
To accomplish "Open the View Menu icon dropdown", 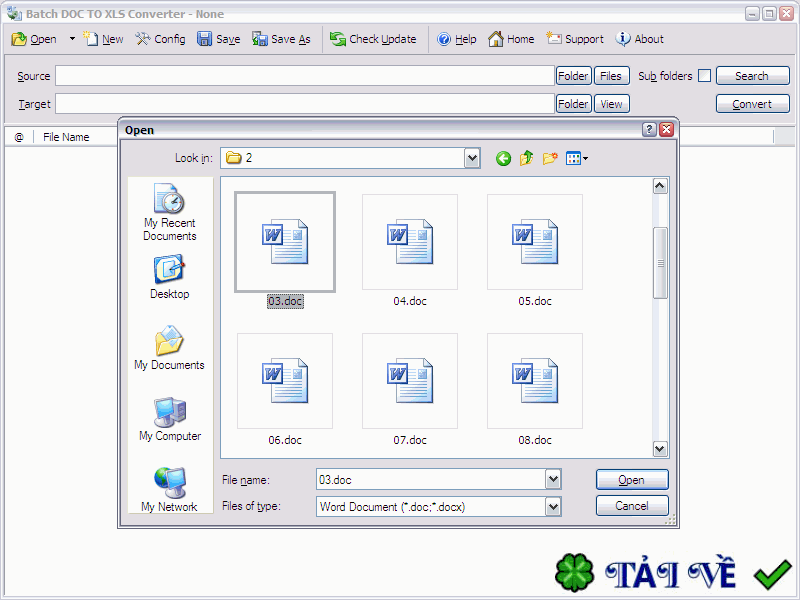I will click(x=577, y=159).
